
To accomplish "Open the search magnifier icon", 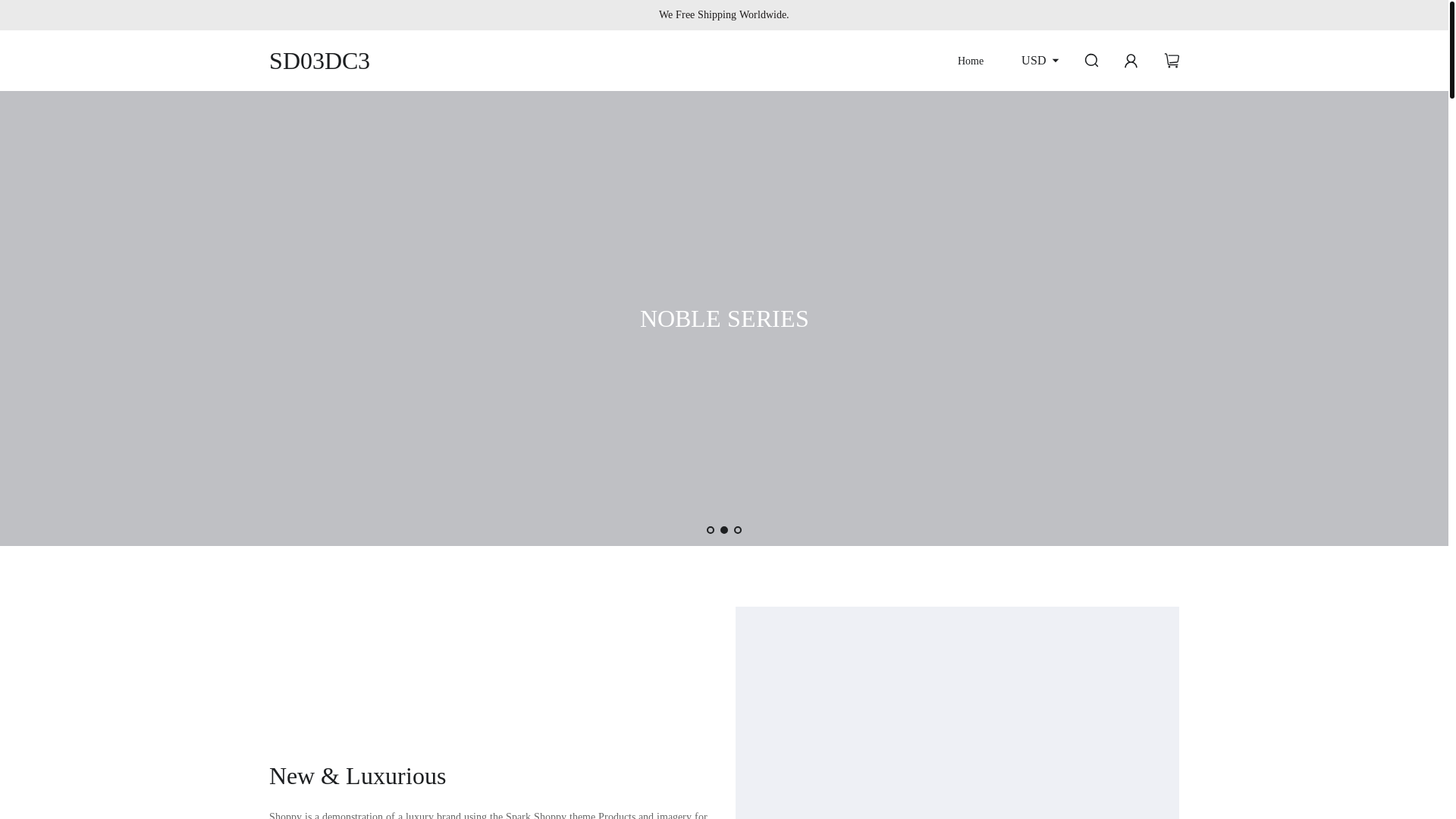I will click(x=1091, y=61).
